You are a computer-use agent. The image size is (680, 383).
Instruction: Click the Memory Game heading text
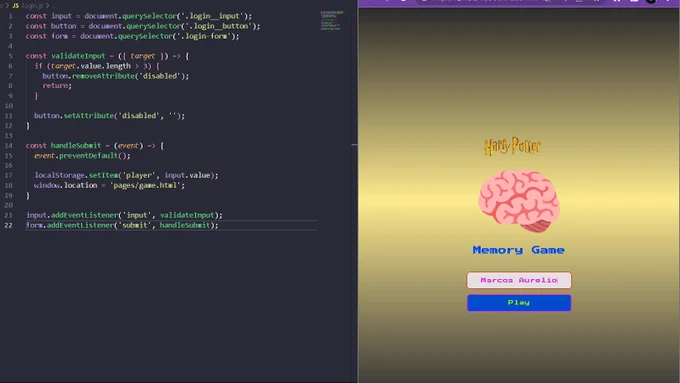coord(518,250)
